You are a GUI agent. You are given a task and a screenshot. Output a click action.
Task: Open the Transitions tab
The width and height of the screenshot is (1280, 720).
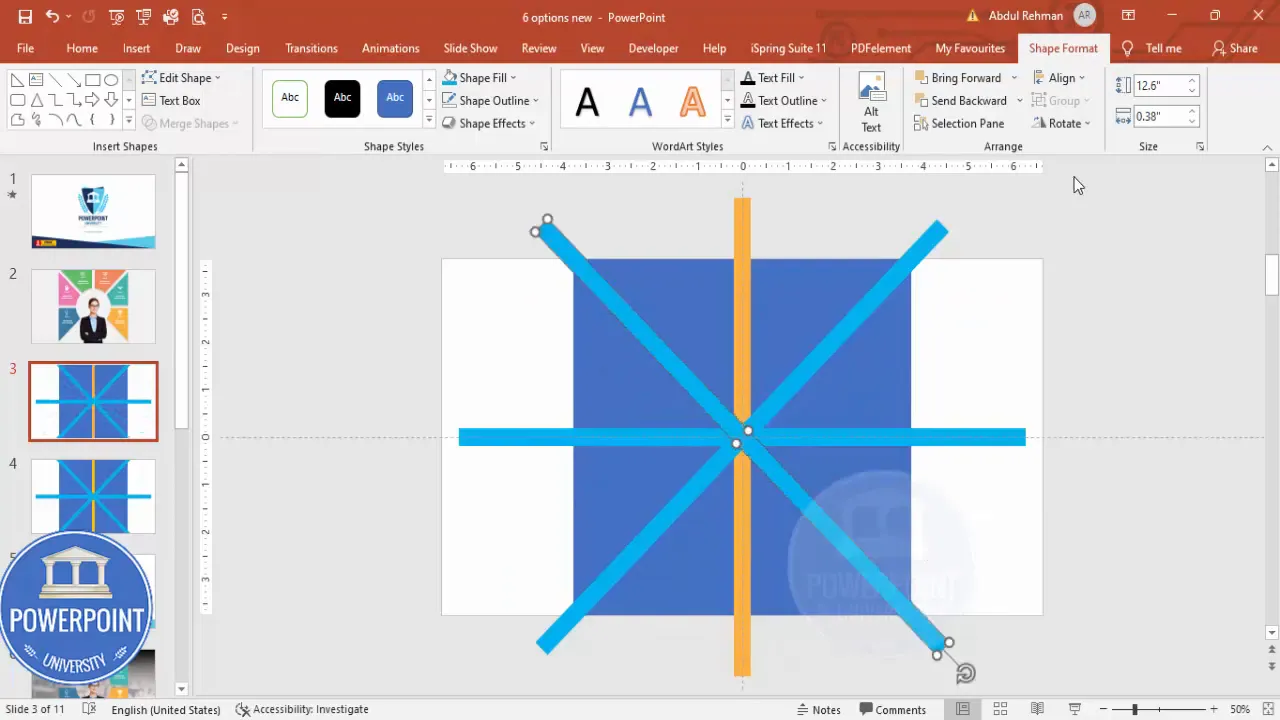[311, 48]
